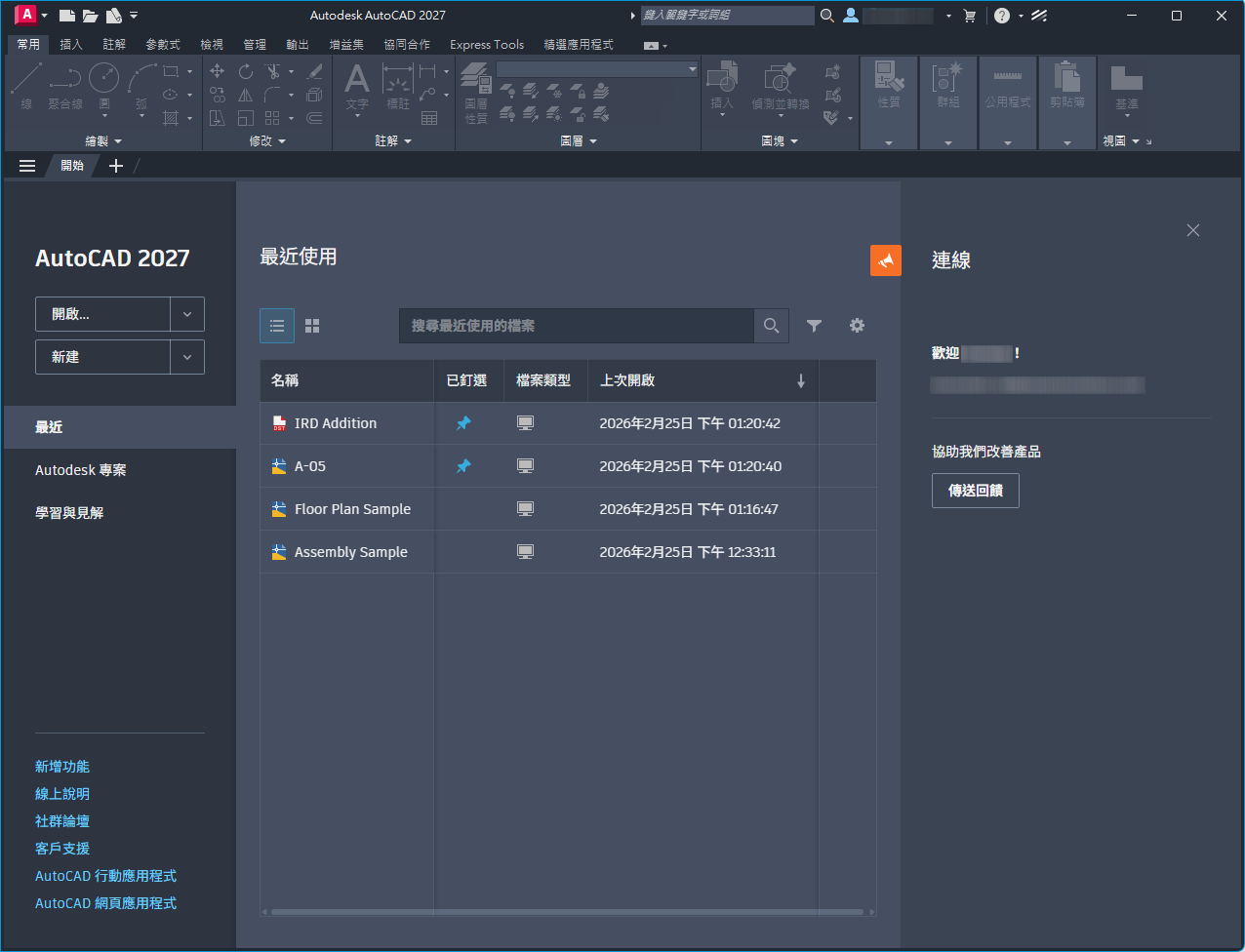Open the 線上說明 link

point(62,794)
